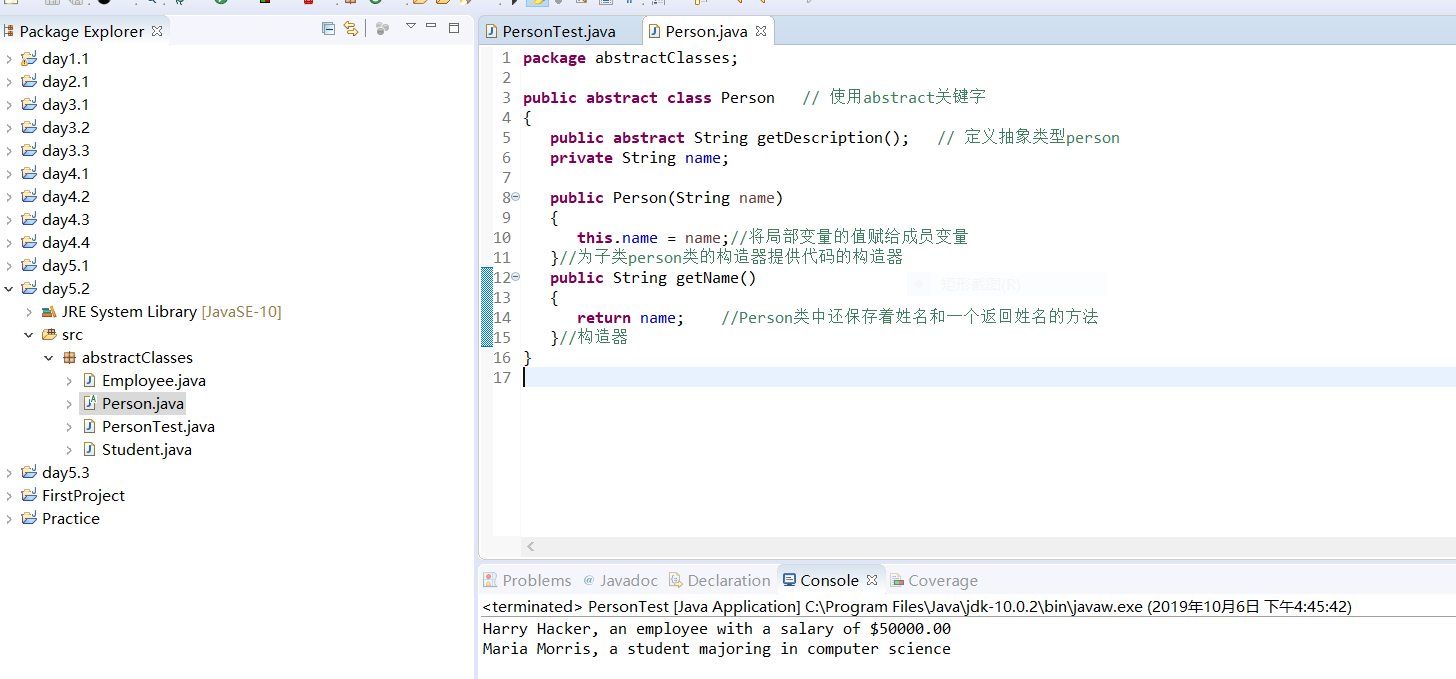Click 'return name;' on line 14
The width and height of the screenshot is (1456, 679).
tap(630, 318)
